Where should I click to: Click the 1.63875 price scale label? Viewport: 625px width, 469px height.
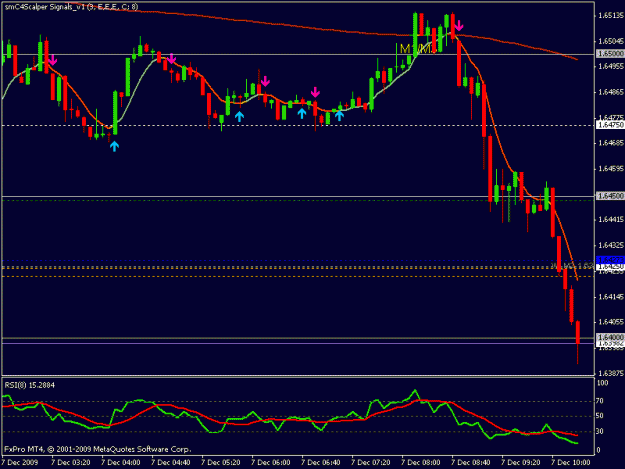(611, 373)
